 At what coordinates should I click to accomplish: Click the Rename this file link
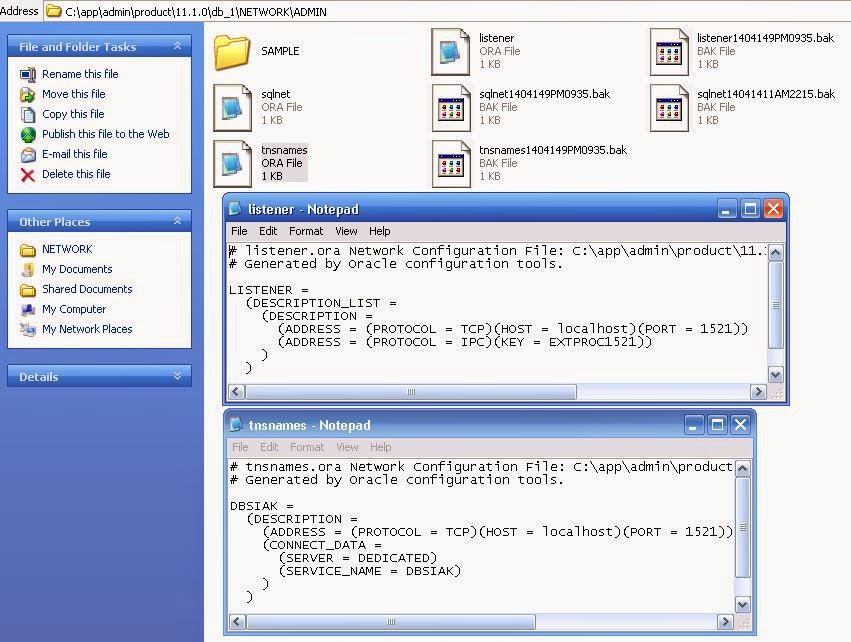point(80,74)
